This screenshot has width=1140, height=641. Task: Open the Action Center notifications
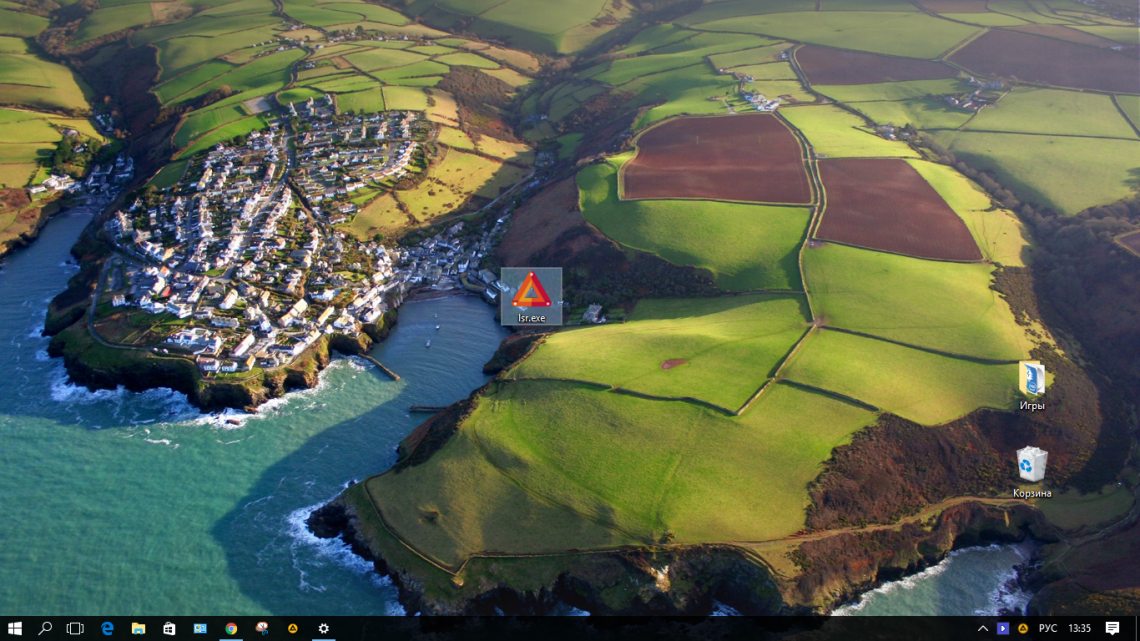1112,629
